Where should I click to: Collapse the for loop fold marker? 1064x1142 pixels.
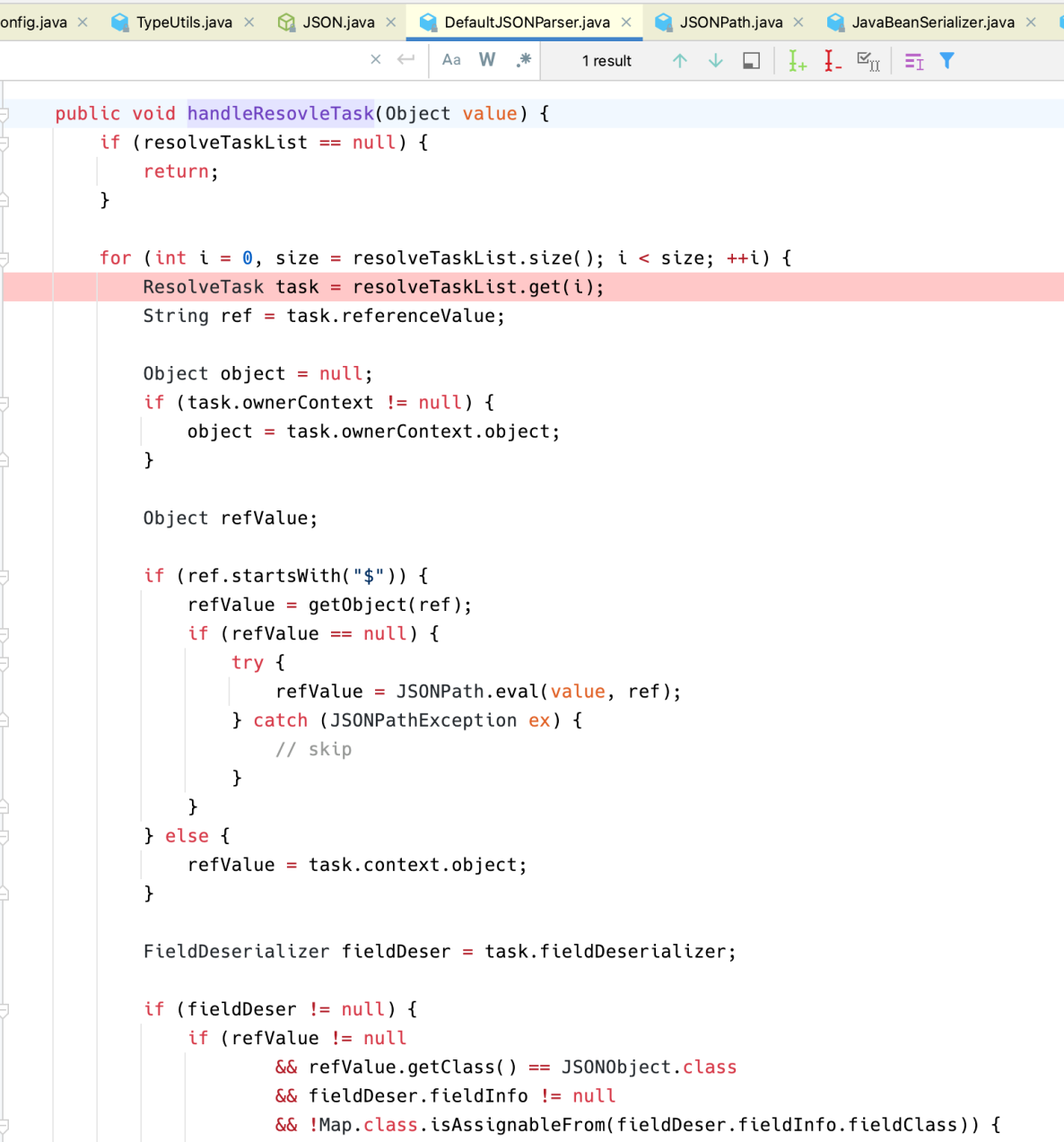tap(4, 258)
